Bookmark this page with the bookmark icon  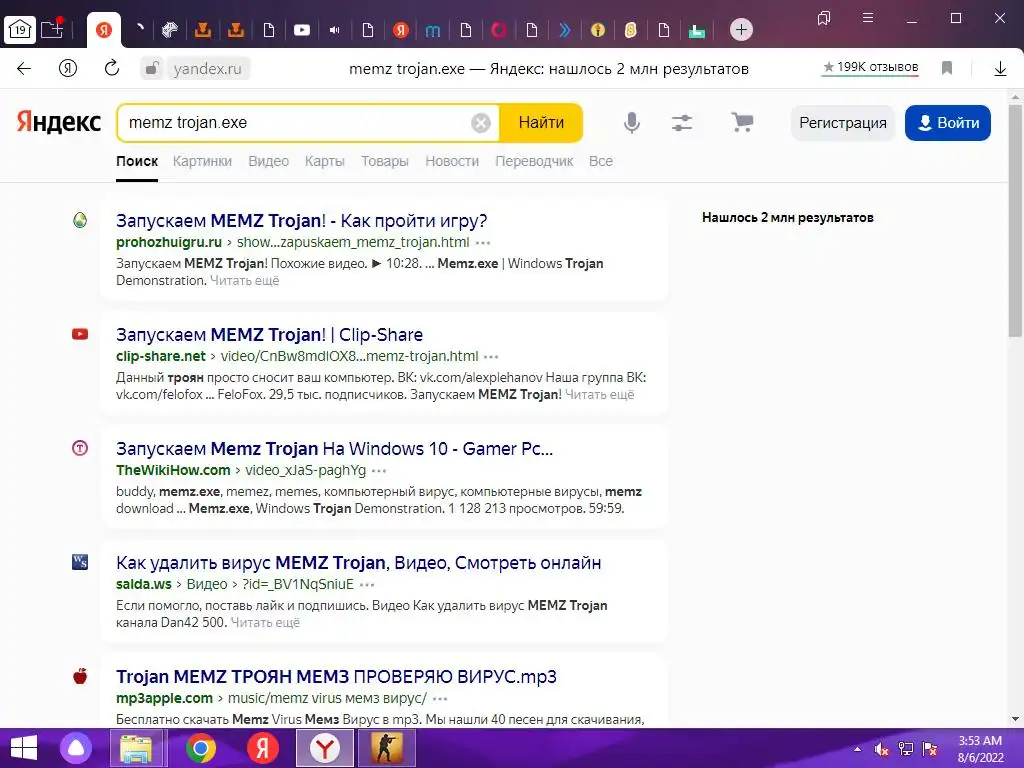(x=946, y=68)
